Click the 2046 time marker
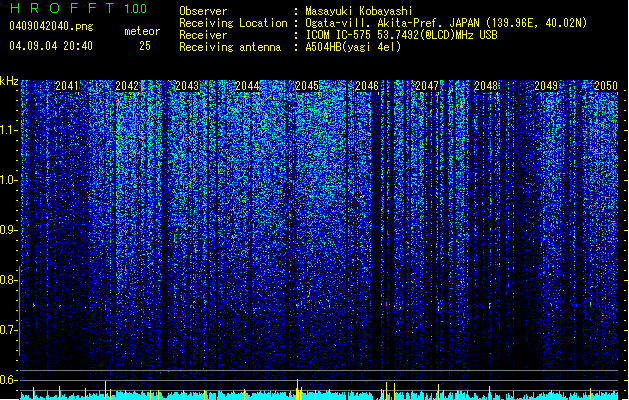Screen dimensions: 629x400 coord(367,86)
